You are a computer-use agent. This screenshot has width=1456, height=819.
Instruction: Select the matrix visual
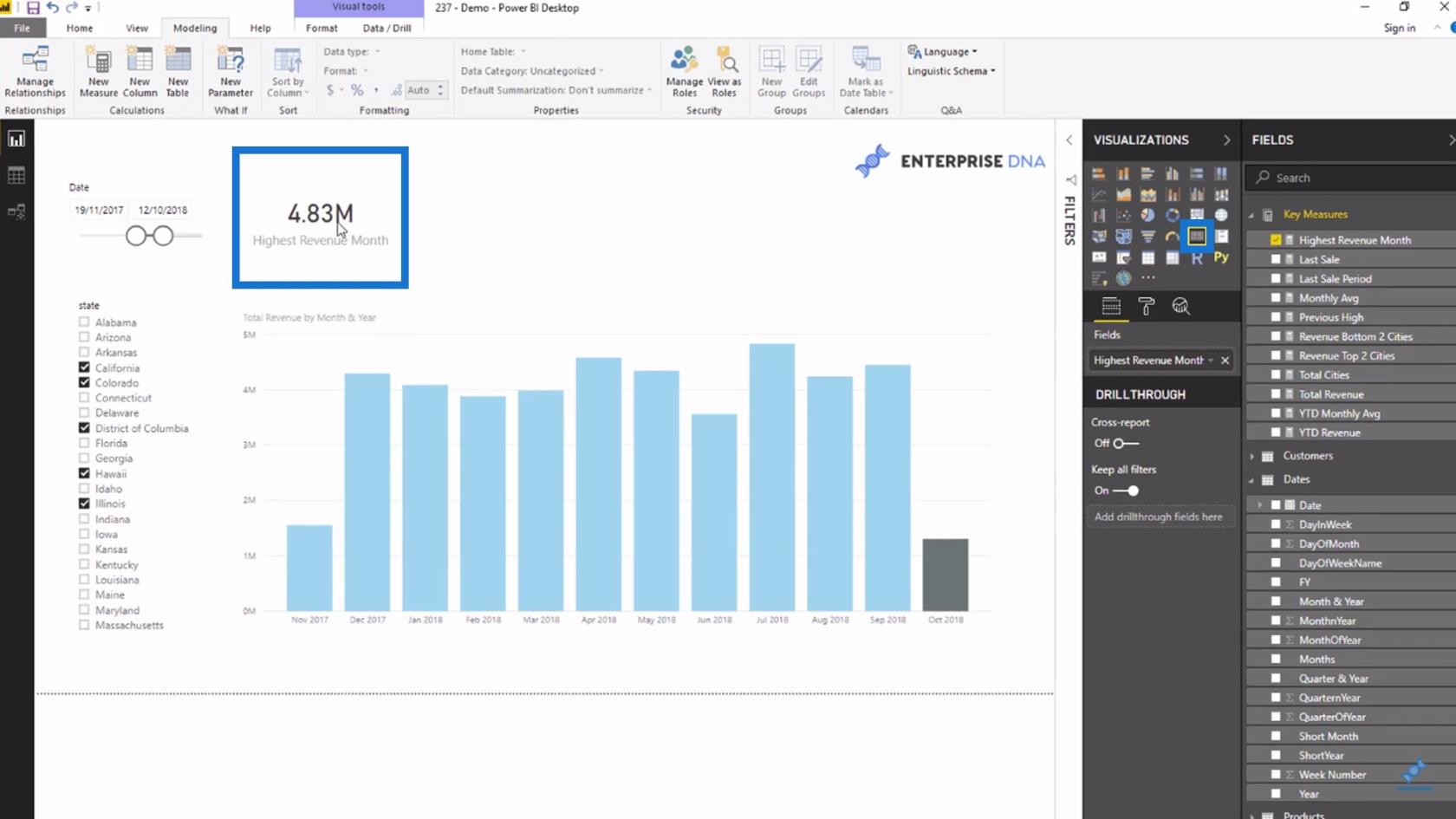[1172, 257]
